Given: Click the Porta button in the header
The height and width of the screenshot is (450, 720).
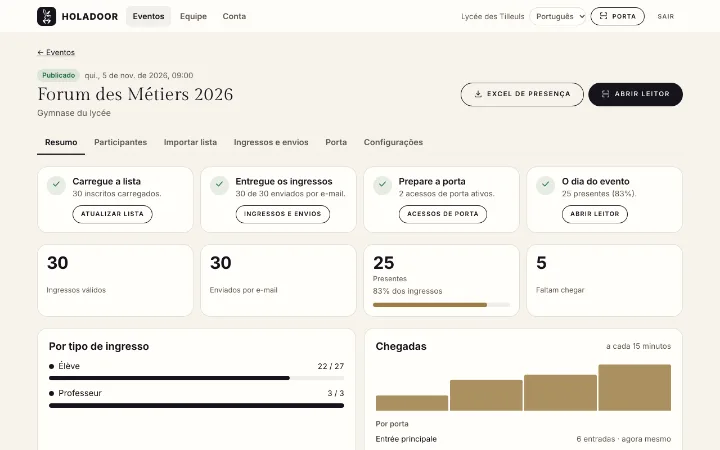Looking at the screenshot, I should click(x=617, y=17).
